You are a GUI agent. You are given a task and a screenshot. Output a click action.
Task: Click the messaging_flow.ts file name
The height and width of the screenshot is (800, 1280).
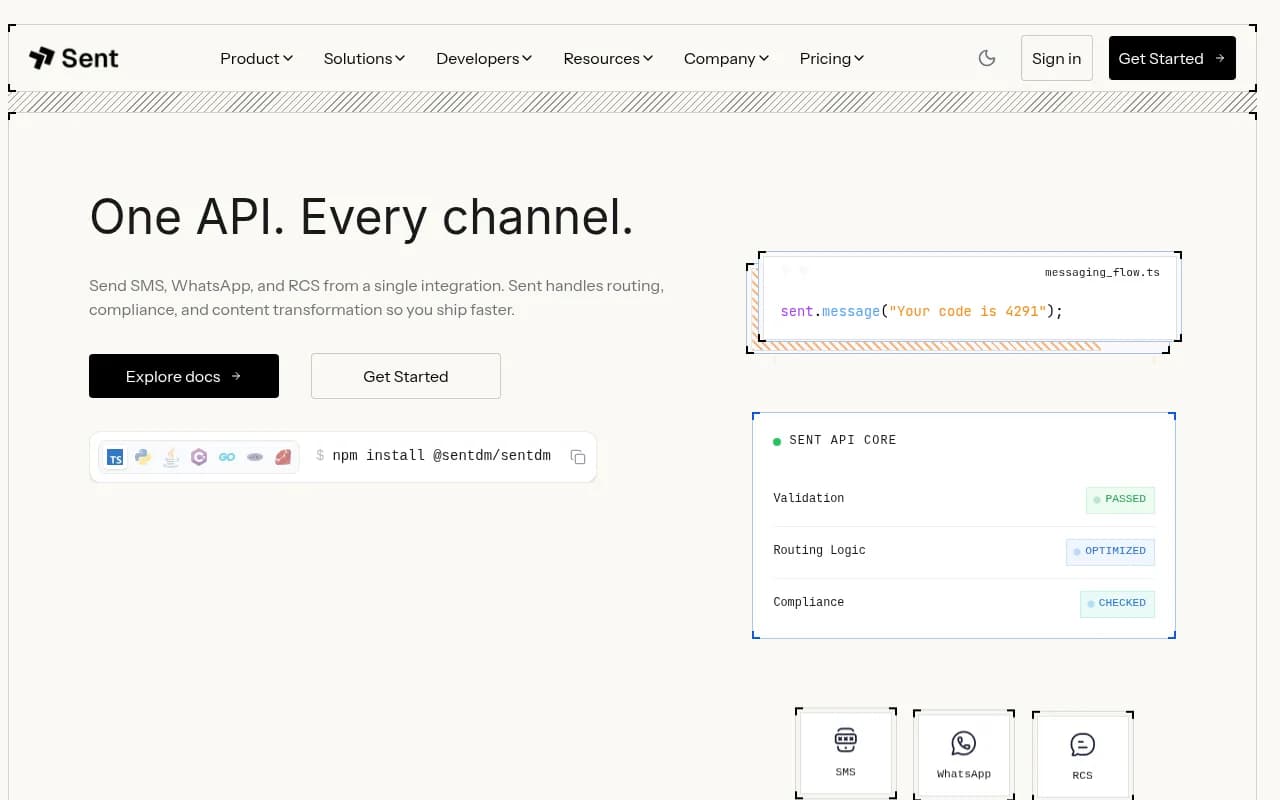[1102, 272]
